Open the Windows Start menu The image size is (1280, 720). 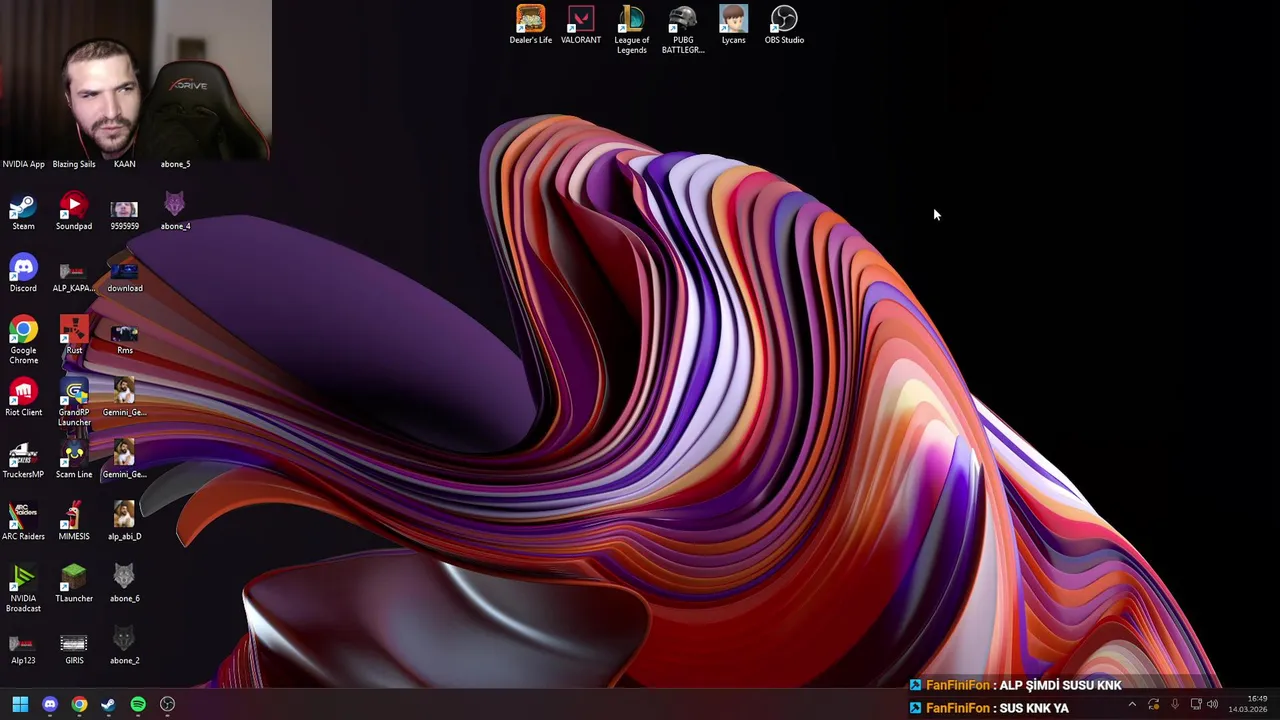[20, 704]
